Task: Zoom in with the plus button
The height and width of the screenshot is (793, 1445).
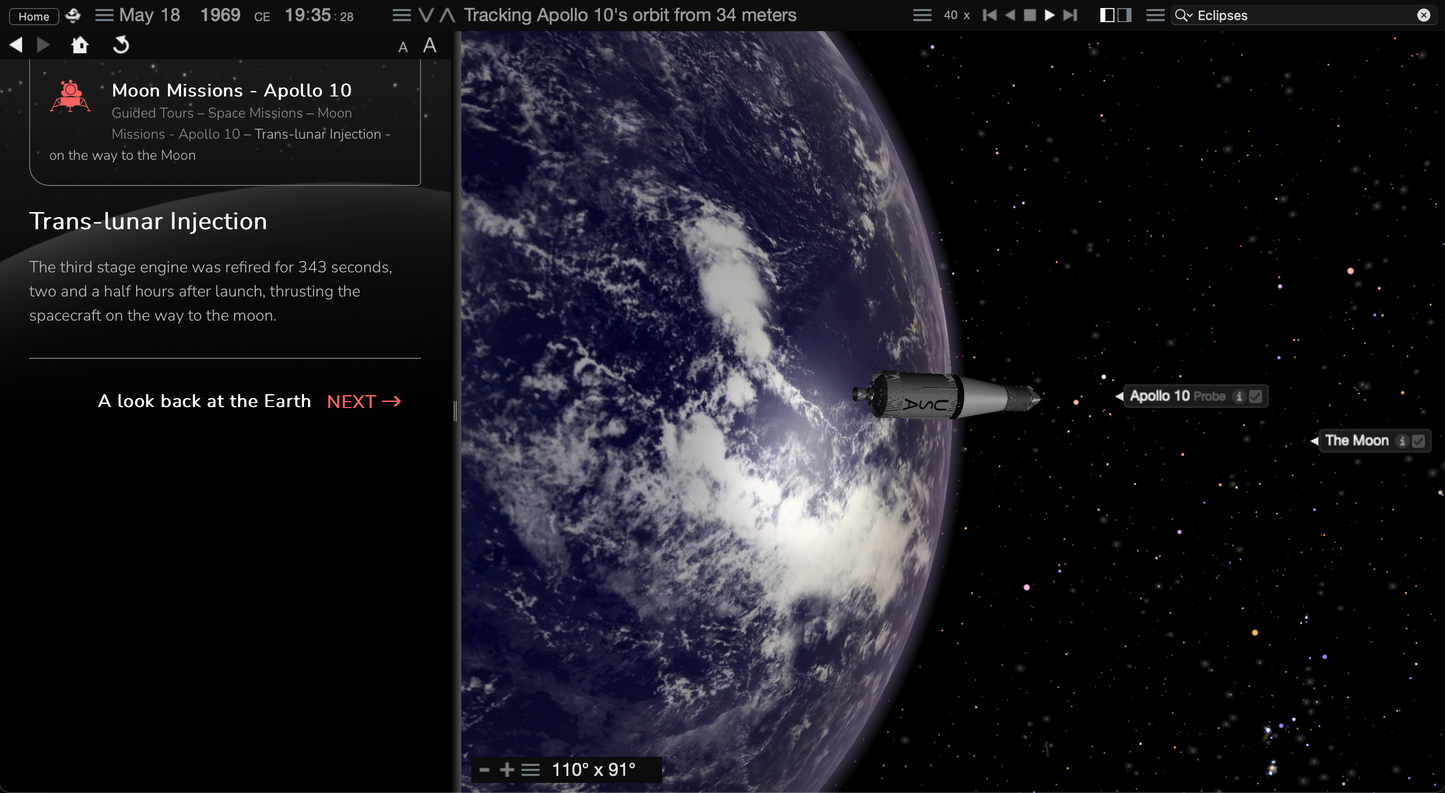Action: click(x=507, y=770)
